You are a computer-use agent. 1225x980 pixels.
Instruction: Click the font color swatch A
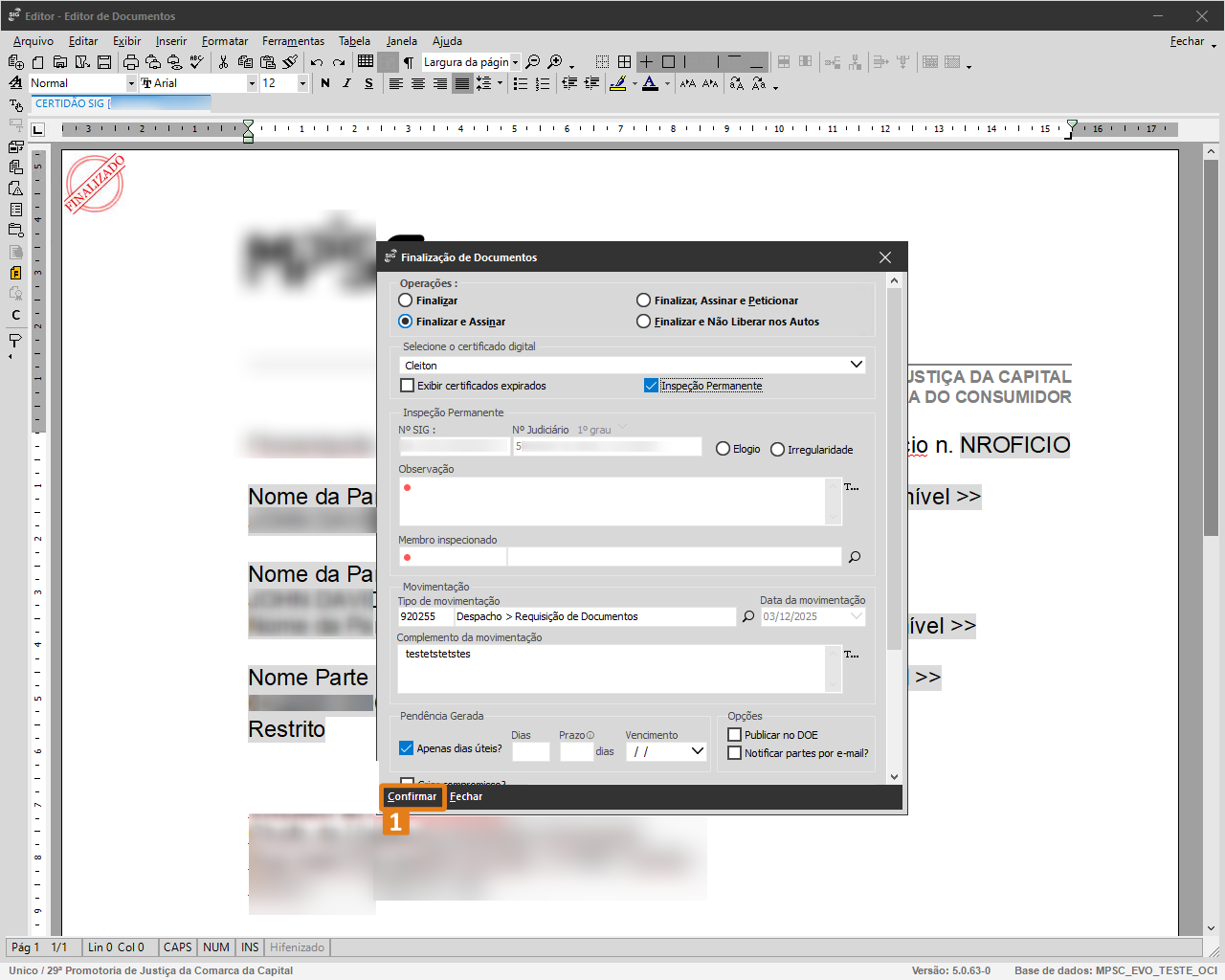point(650,83)
